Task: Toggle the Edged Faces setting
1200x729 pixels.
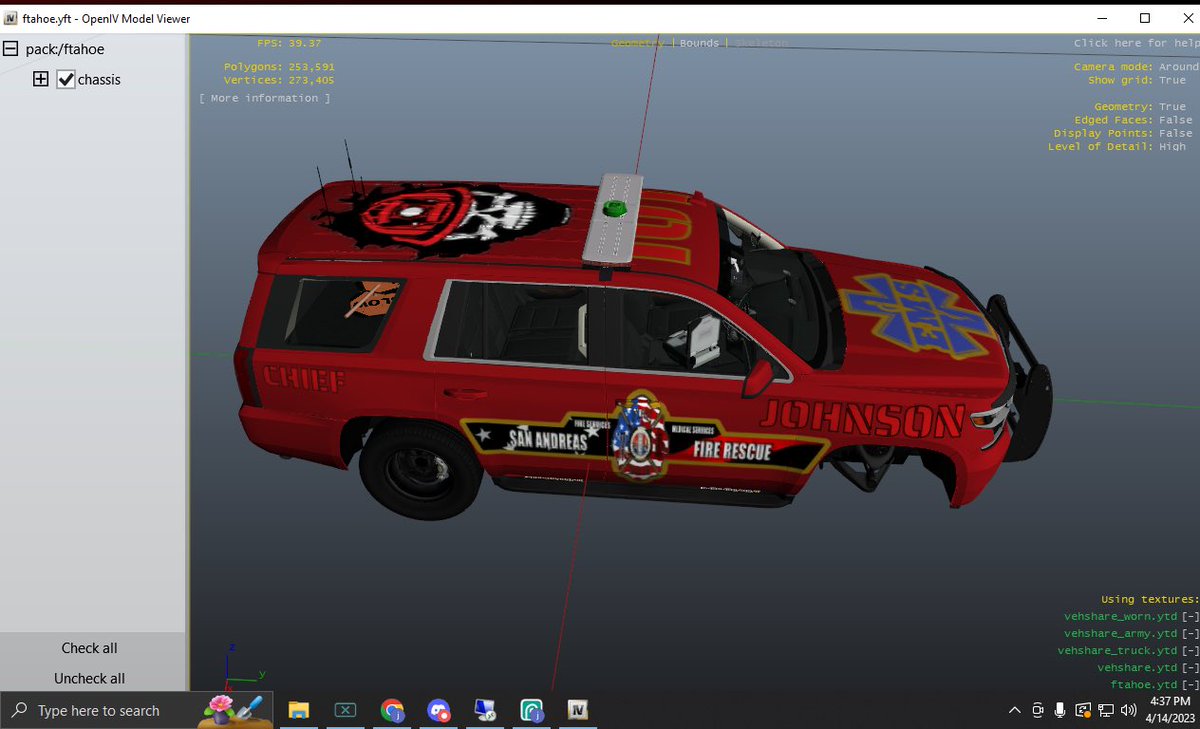Action: (x=1133, y=120)
